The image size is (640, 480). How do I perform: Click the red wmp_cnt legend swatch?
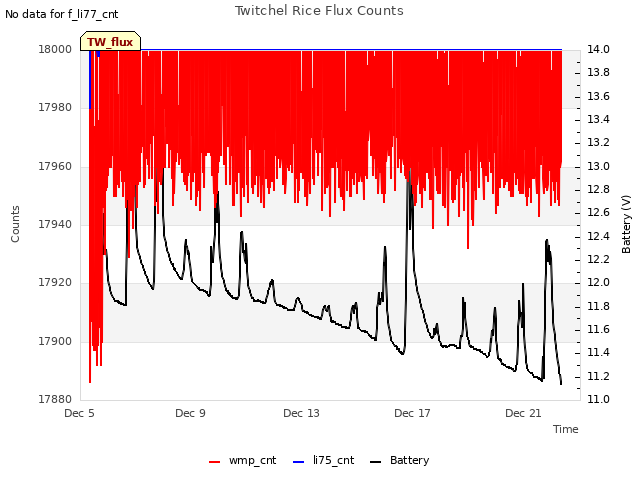point(214,462)
